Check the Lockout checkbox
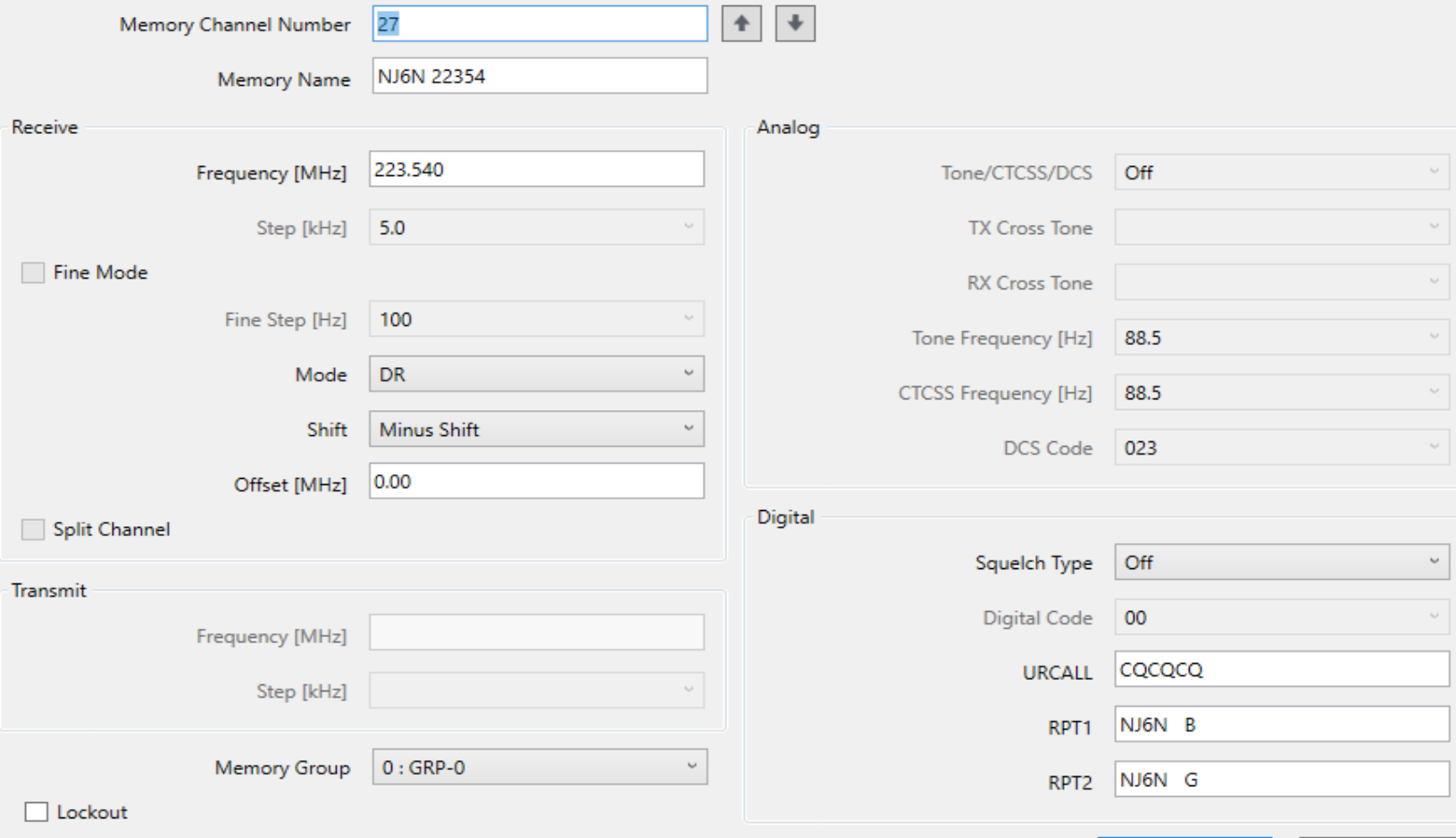Image resolution: width=1456 pixels, height=838 pixels. tap(37, 812)
